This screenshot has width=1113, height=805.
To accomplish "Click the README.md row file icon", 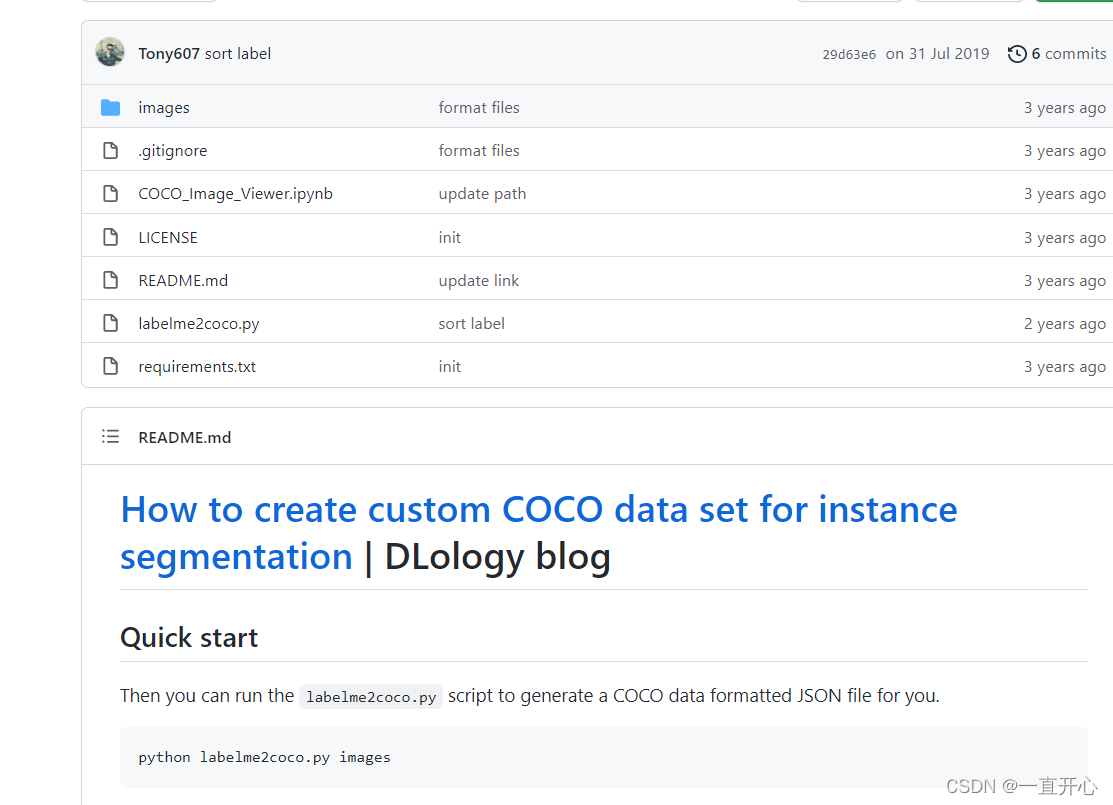I will [x=110, y=280].
